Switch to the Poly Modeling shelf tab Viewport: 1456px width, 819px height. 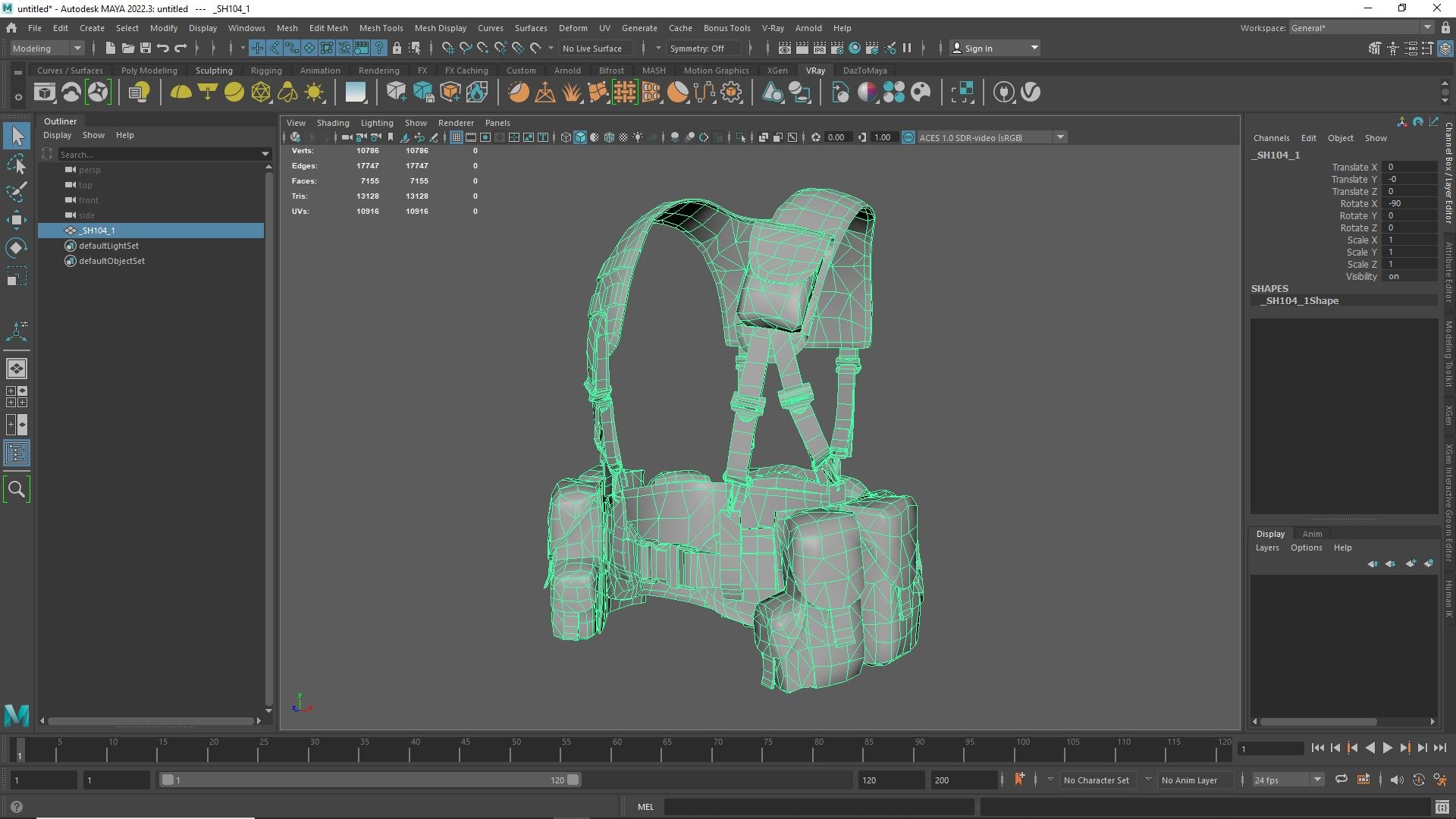click(x=149, y=71)
